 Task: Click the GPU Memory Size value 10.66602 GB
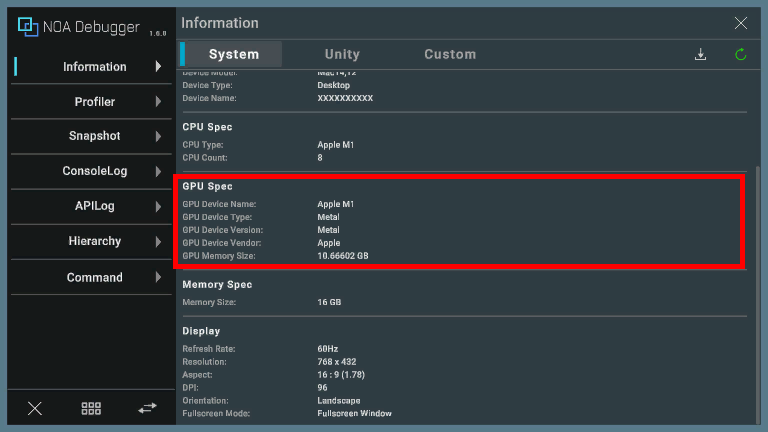point(343,256)
